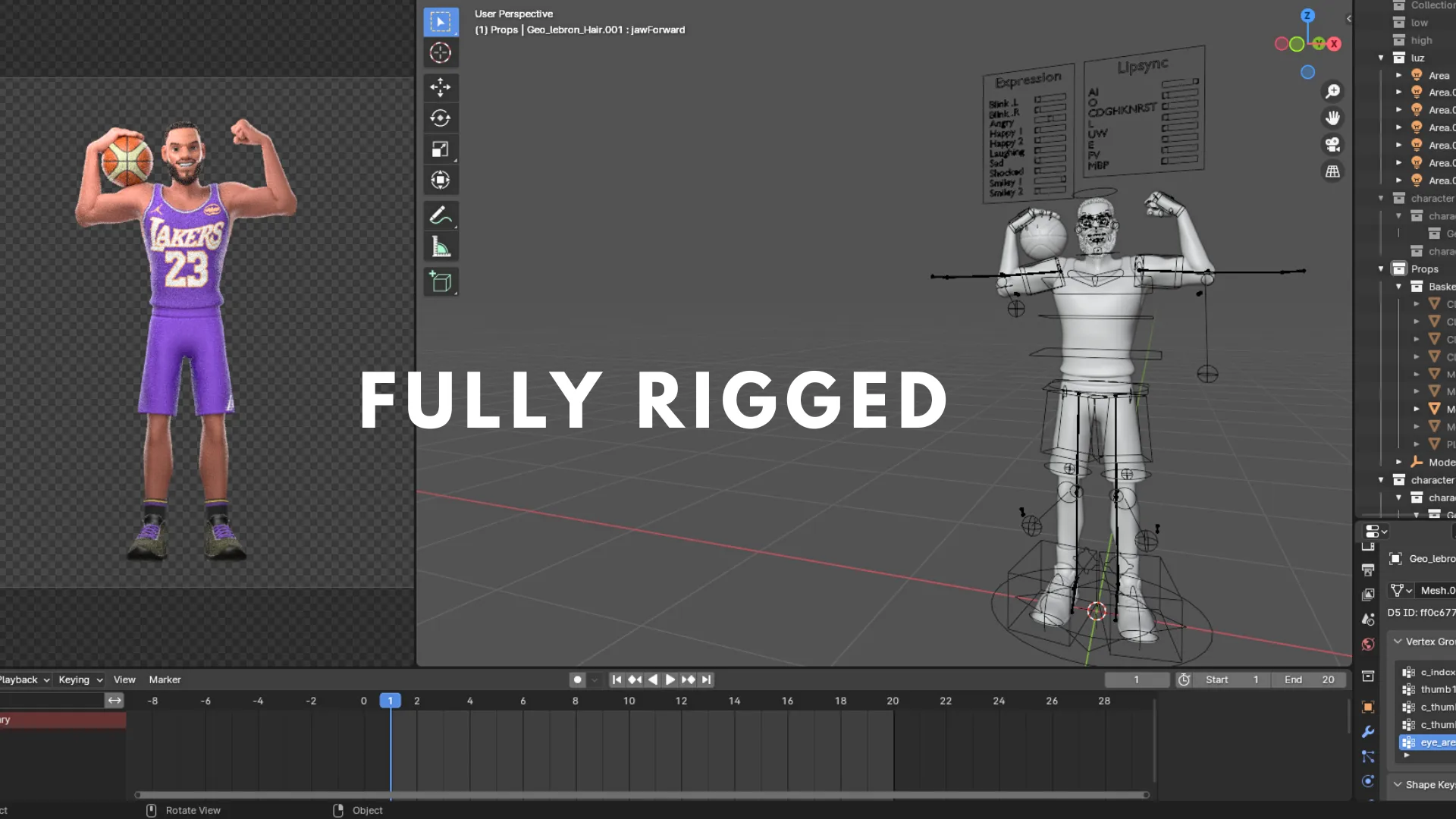
Task: Open auto keyframing options dropdown
Action: (595, 680)
